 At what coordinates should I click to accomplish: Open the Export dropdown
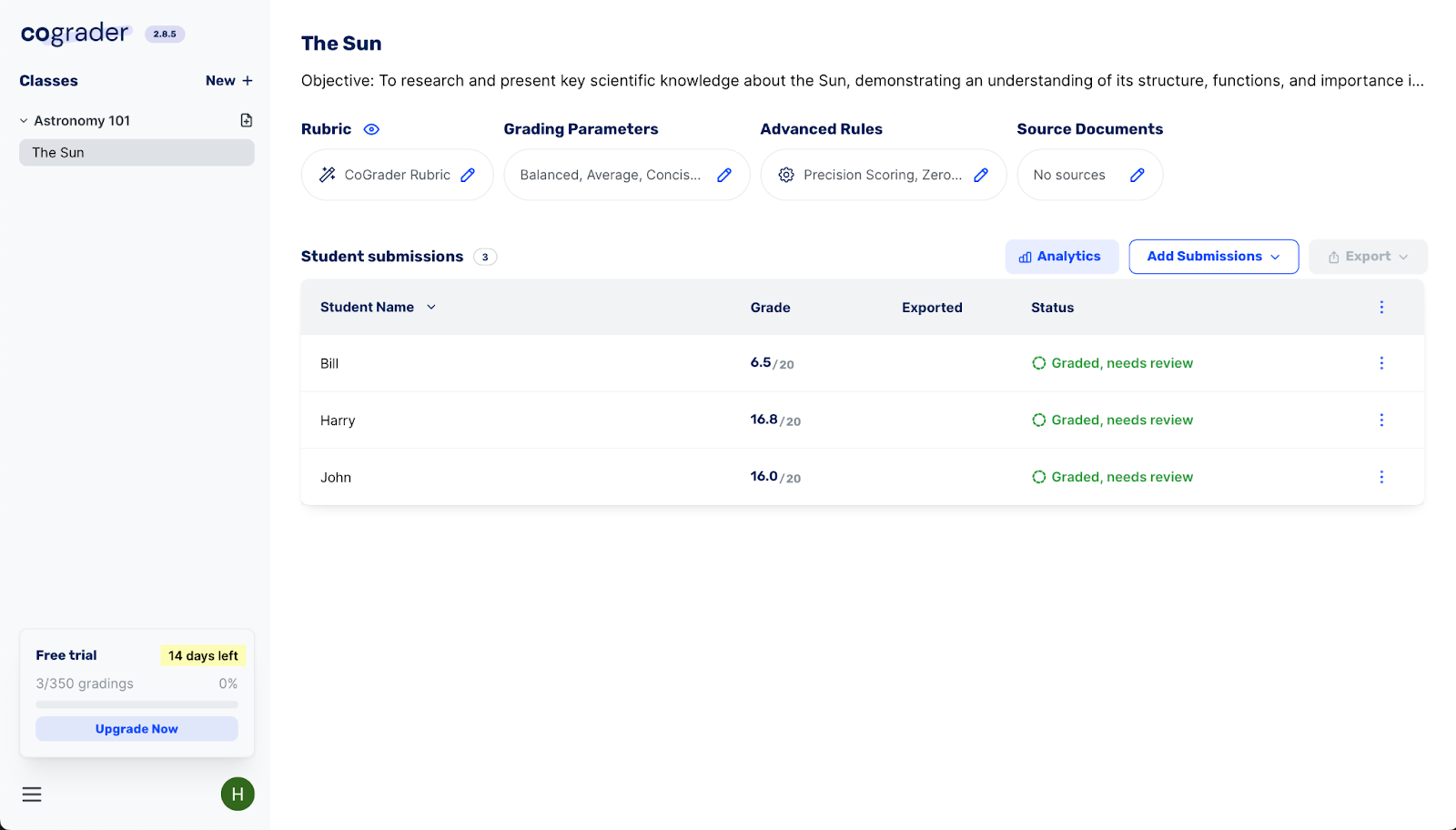coord(1368,256)
